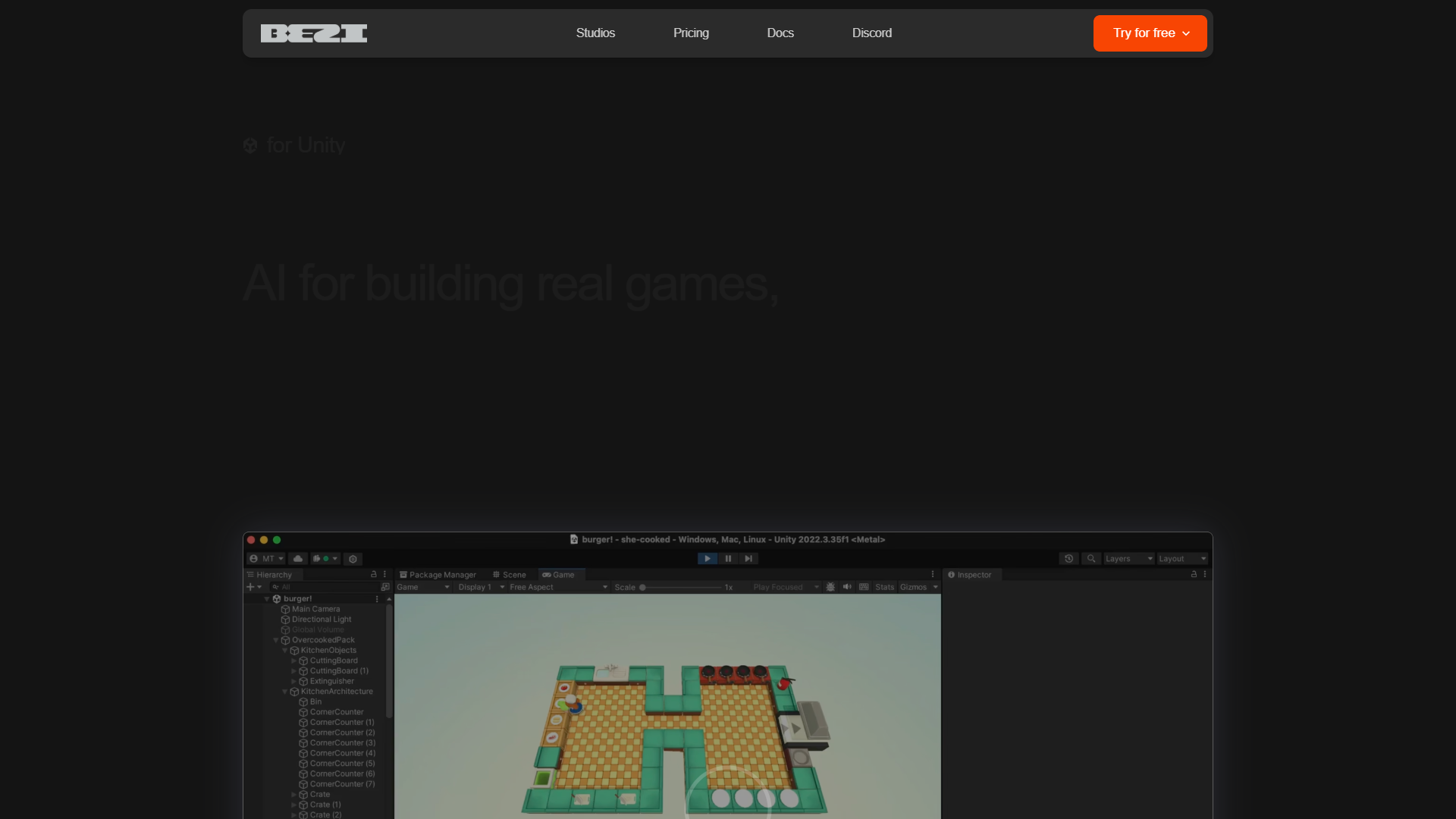Switch to the Package Manager tab
Screen dimensions: 1456x819
(x=438, y=575)
